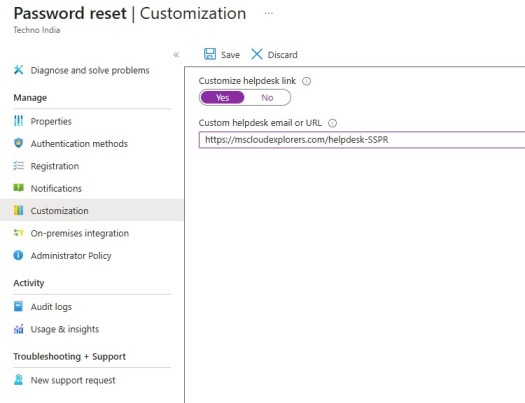Open Diagnose and solve problems page
The image size is (525, 403).
tap(91, 70)
